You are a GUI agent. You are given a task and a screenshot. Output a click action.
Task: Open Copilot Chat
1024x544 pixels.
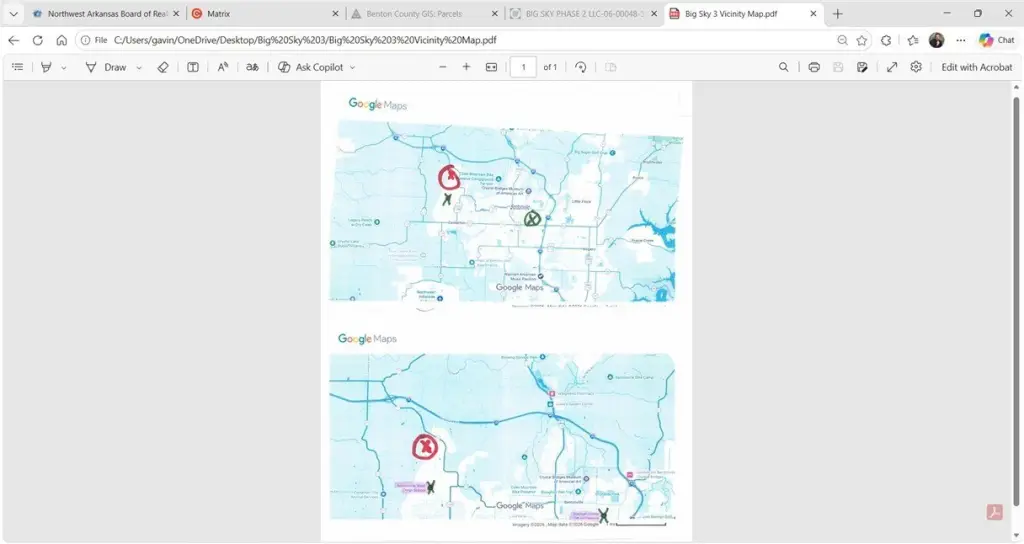click(x=997, y=40)
